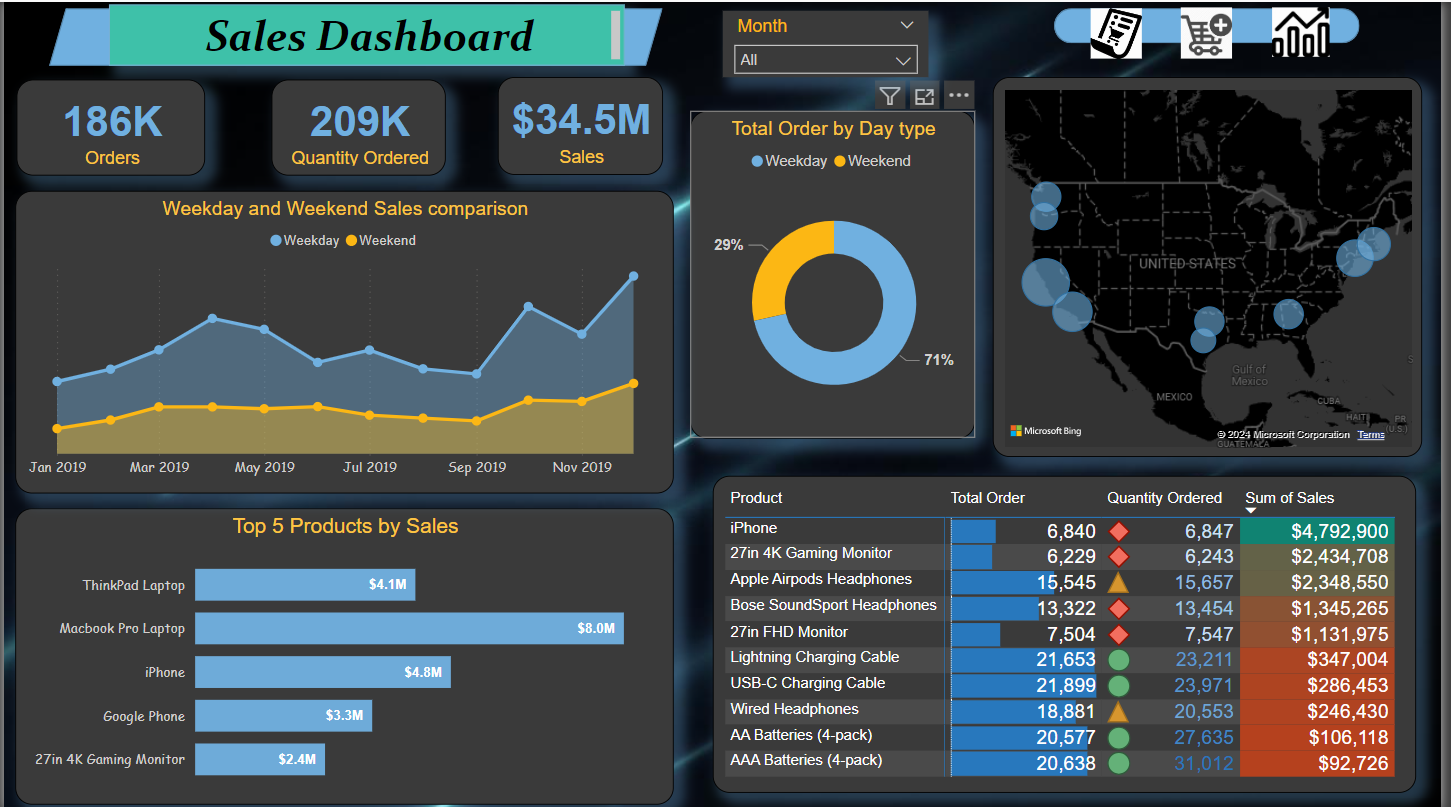Select the Macbook Pro Laptop bar

(x=409, y=629)
